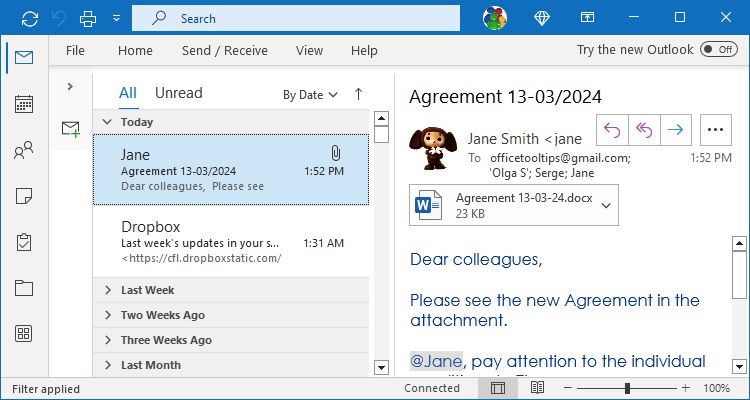Open the Help ribbon tab
This screenshot has width=750, height=400.
[364, 50]
